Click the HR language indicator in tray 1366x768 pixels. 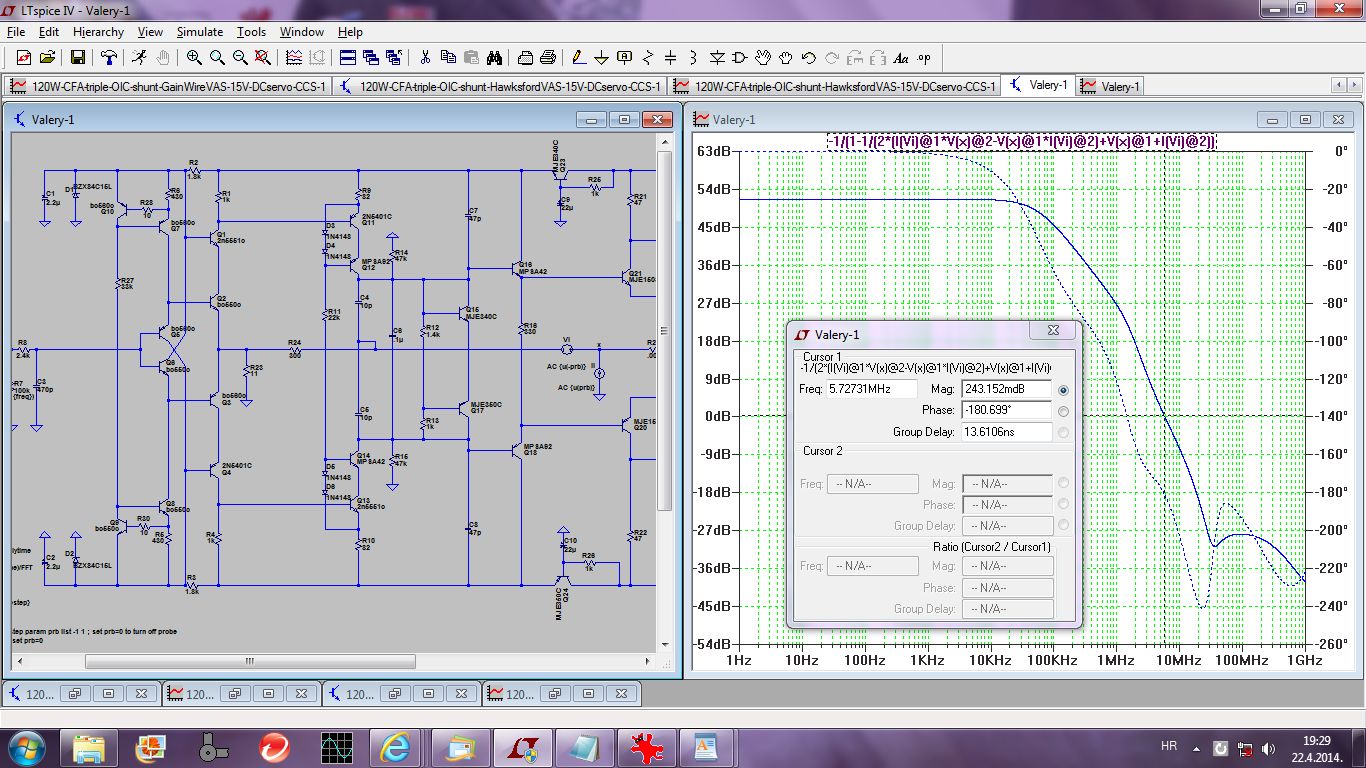pos(1168,746)
